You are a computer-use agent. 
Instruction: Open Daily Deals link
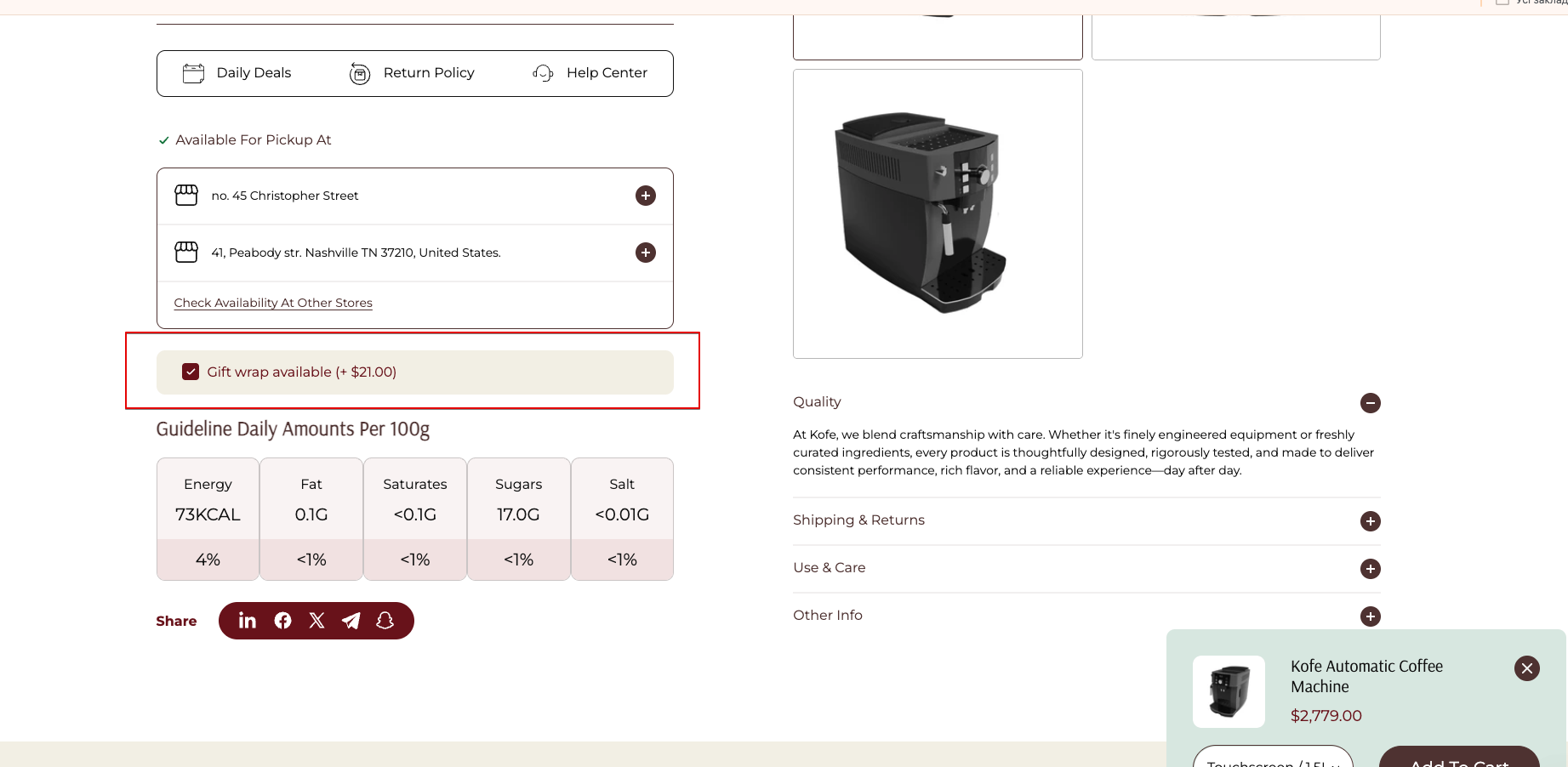point(254,73)
